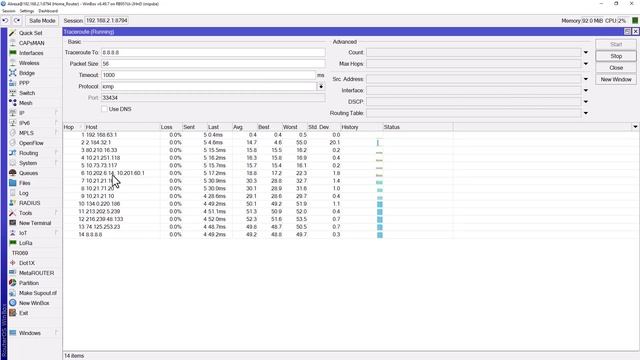Click the Std. Dev. column header

point(324,127)
